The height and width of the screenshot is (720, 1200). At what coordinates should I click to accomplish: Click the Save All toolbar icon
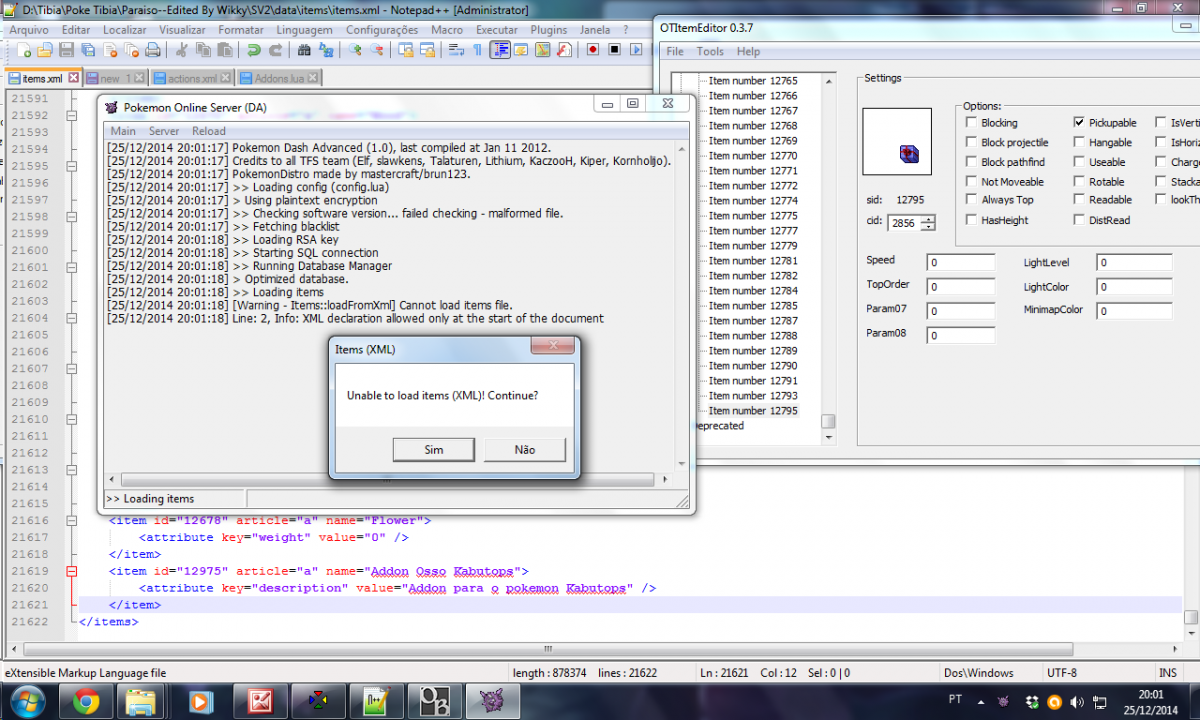88,50
